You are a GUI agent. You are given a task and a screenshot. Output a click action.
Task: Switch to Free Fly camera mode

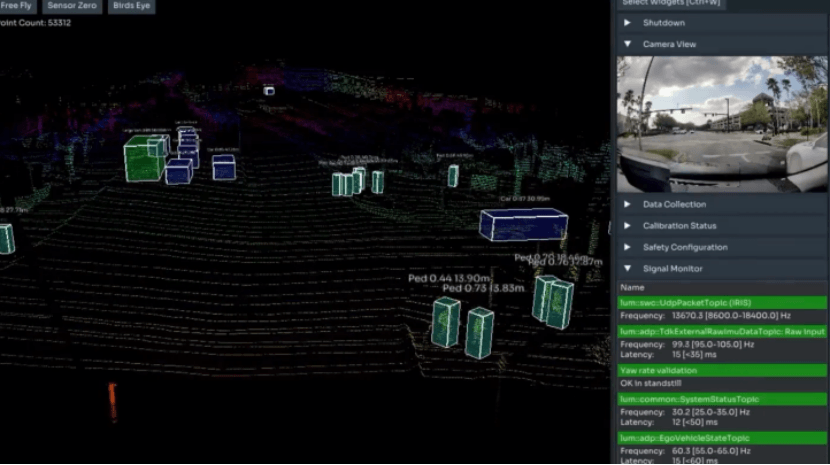pyautogui.click(x=15, y=6)
